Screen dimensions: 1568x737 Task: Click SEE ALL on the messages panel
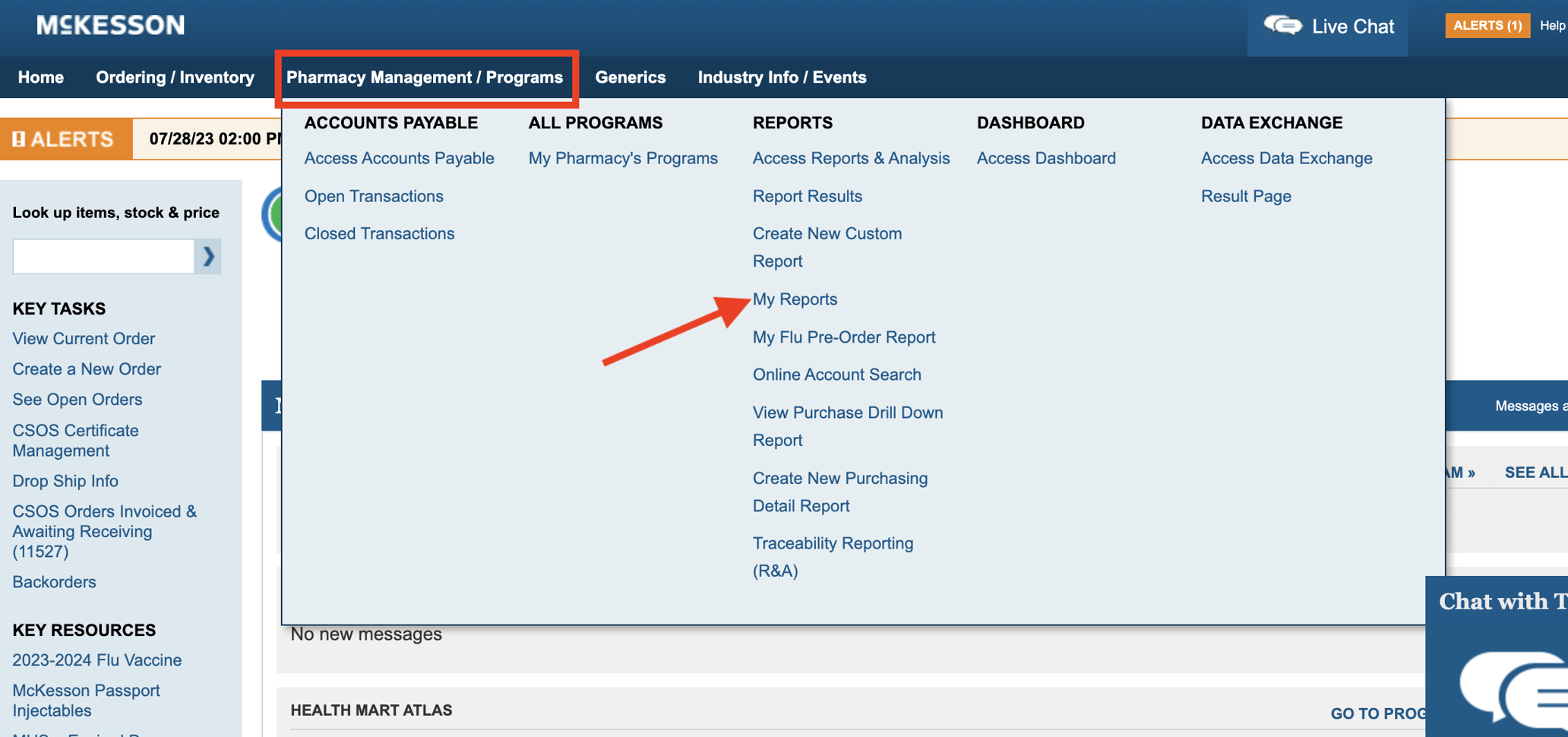(x=1535, y=472)
